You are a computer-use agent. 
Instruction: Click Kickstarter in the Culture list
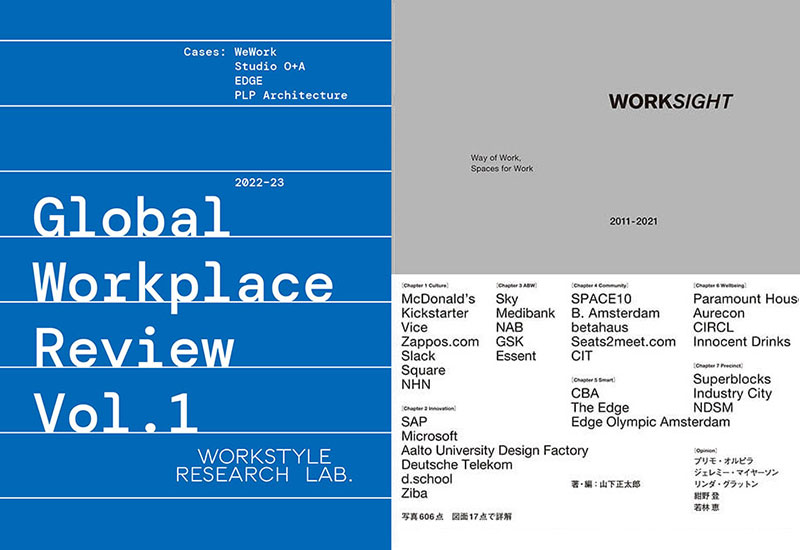(x=437, y=313)
